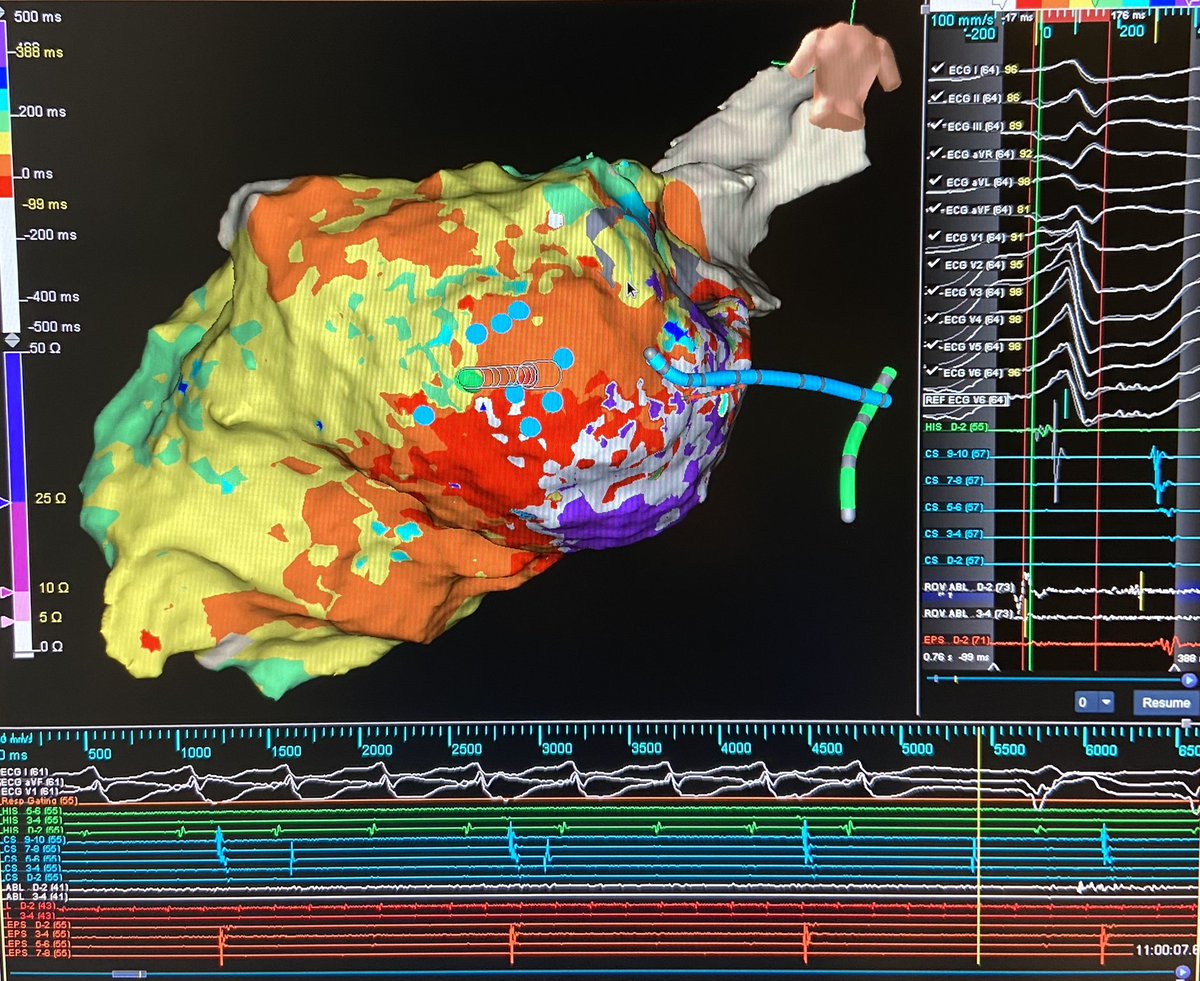Screen dimensions: 1200x981
Task: Open the dropdown arrow beside the 0 value
Action: [x=1105, y=702]
